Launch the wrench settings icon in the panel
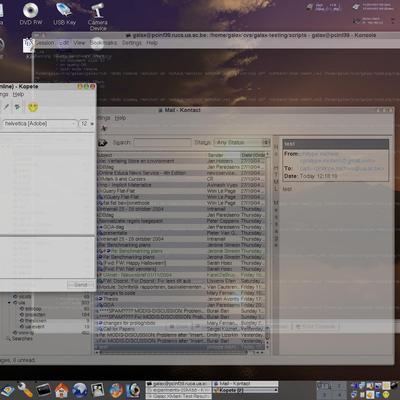This screenshot has width=400, height=400. [25, 390]
